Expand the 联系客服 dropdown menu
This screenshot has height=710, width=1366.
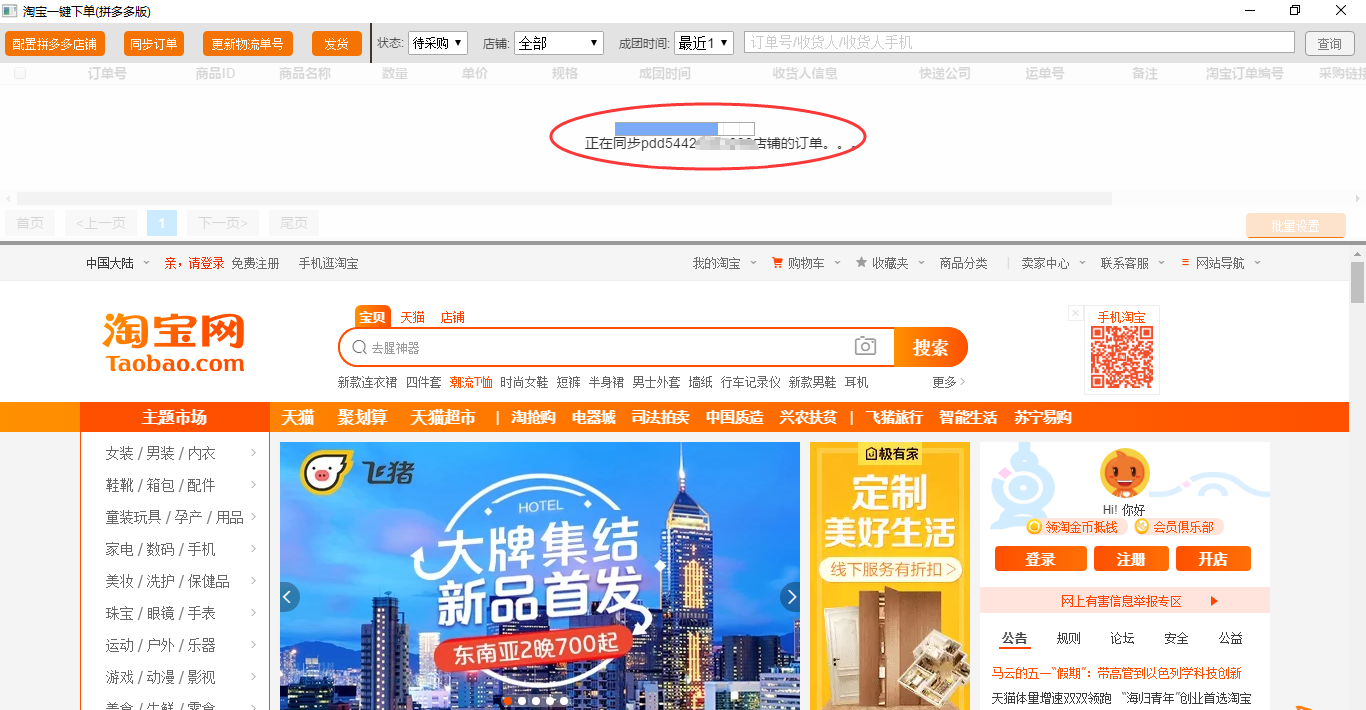pyautogui.click(x=1161, y=263)
